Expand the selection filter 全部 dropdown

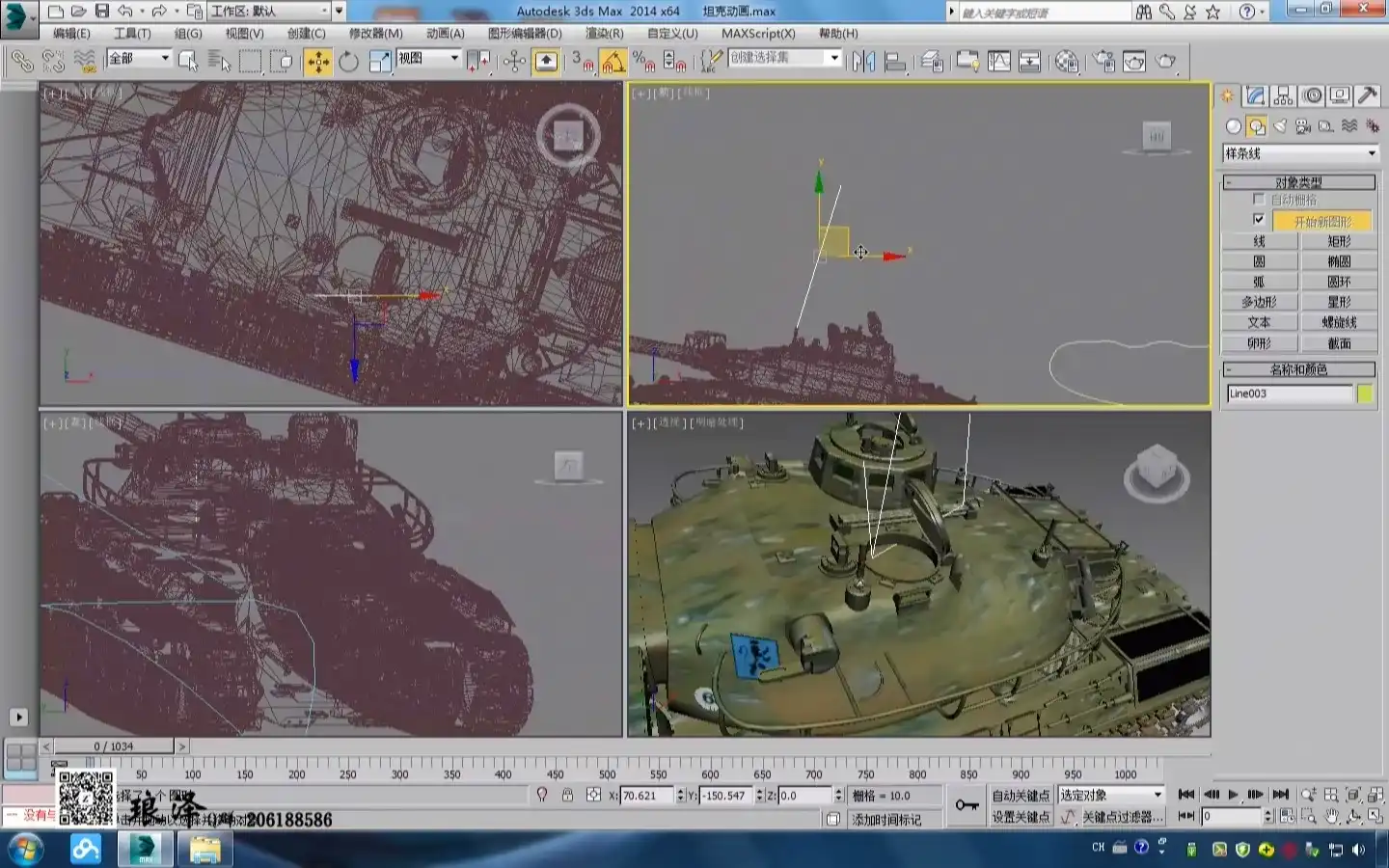(x=166, y=59)
